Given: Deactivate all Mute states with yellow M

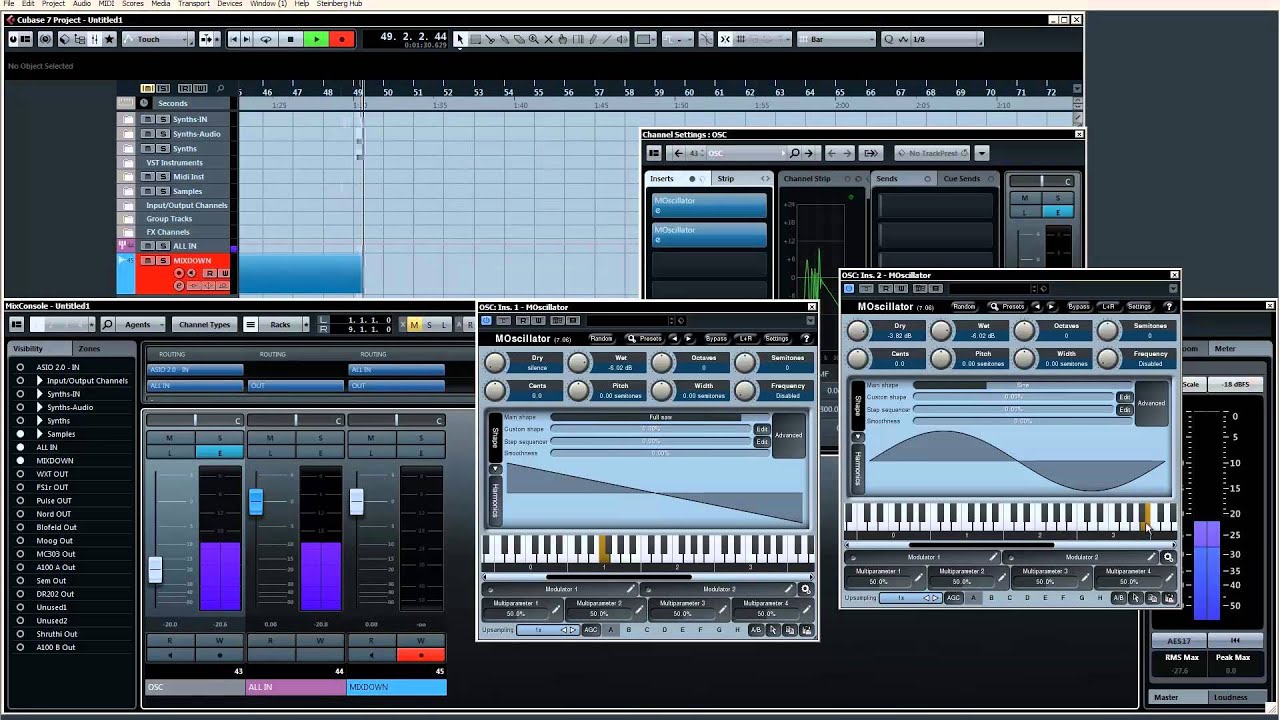Looking at the screenshot, I should 414,325.
